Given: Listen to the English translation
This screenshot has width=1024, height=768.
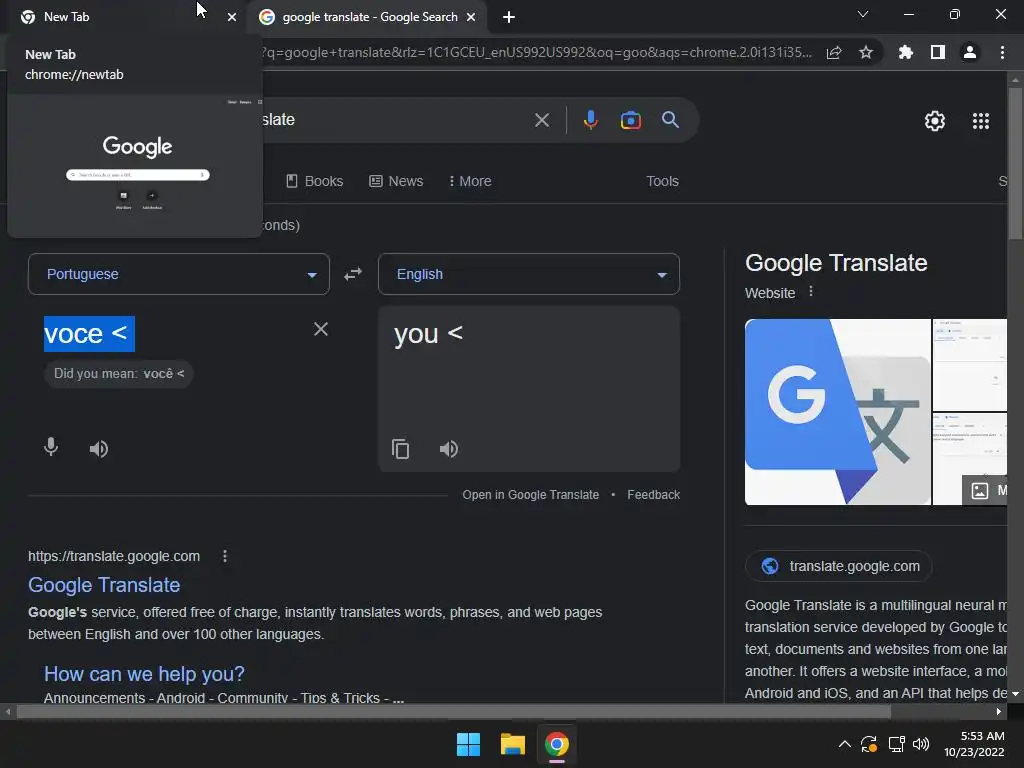Looking at the screenshot, I should point(449,449).
